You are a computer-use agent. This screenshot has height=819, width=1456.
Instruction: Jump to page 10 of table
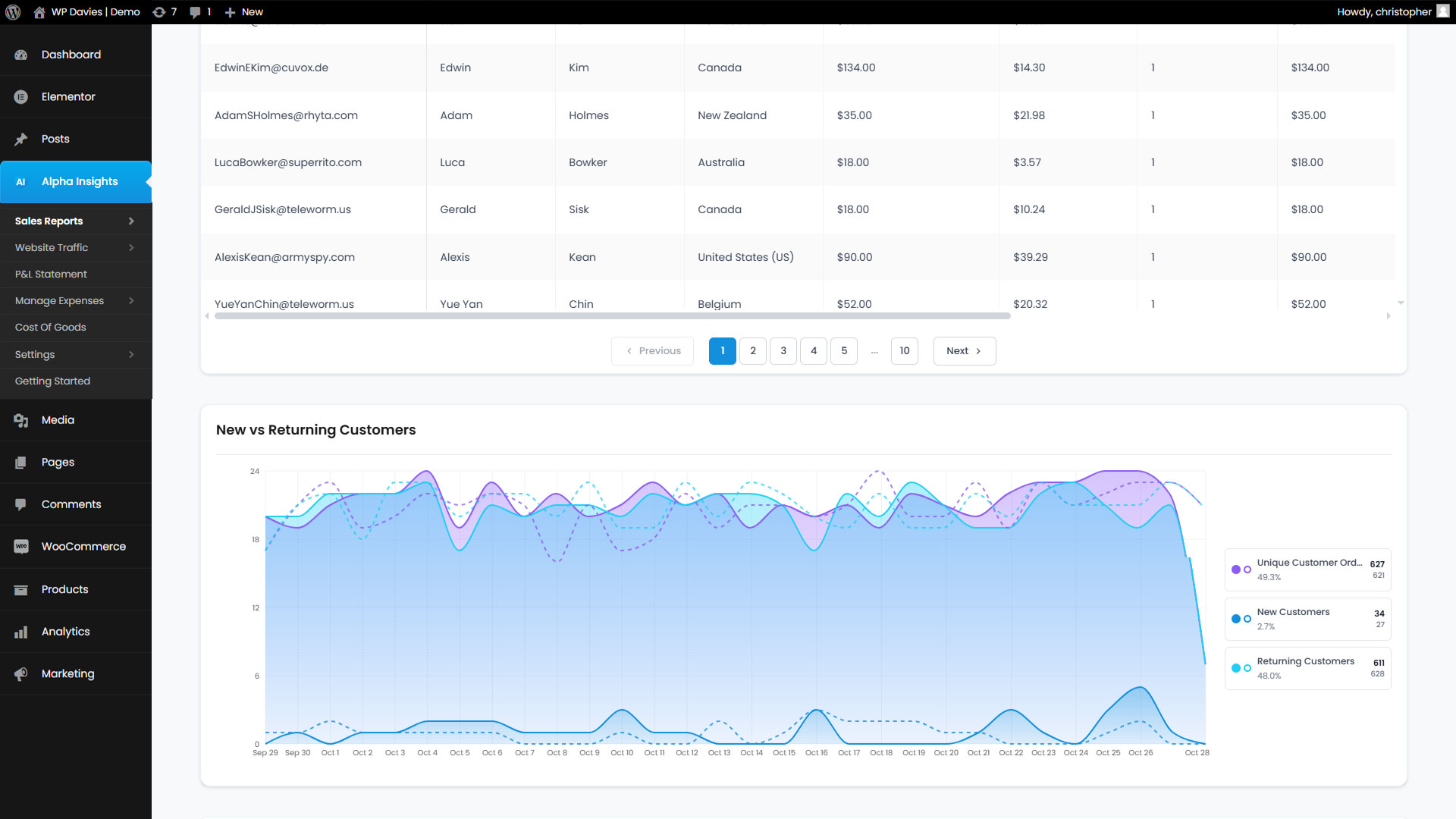coord(904,351)
